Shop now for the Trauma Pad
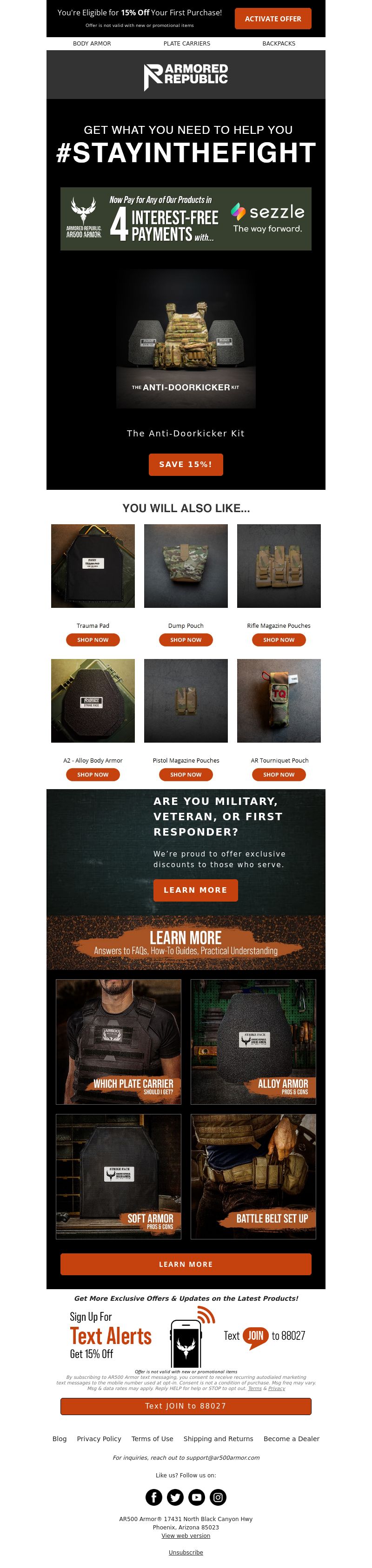This screenshot has height=1568, width=372. [x=93, y=640]
